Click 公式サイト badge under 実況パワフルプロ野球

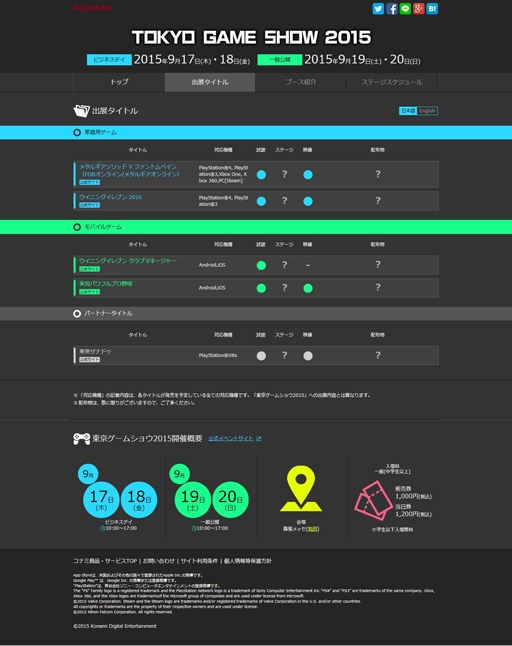89,292
